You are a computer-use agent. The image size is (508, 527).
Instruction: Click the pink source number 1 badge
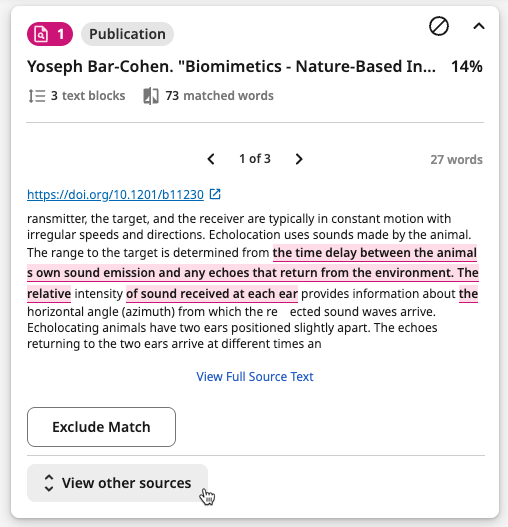click(x=50, y=34)
